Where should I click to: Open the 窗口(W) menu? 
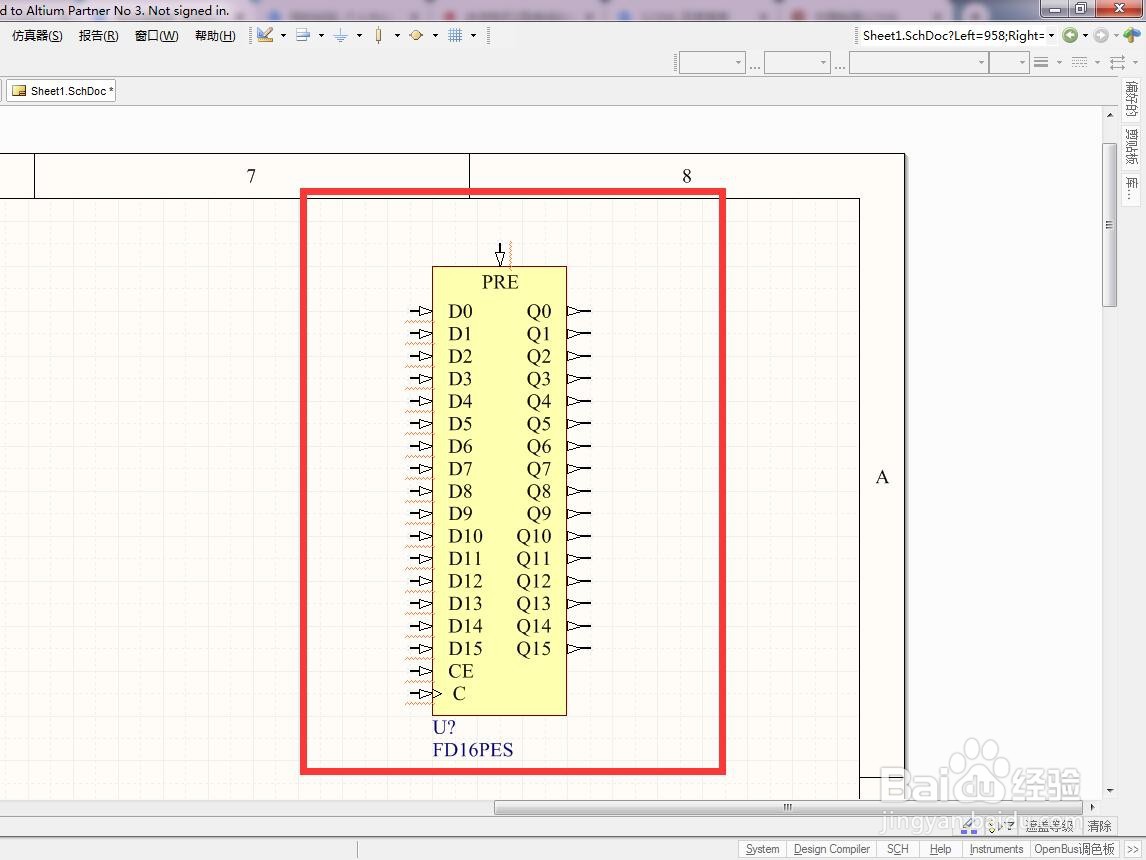pos(156,35)
